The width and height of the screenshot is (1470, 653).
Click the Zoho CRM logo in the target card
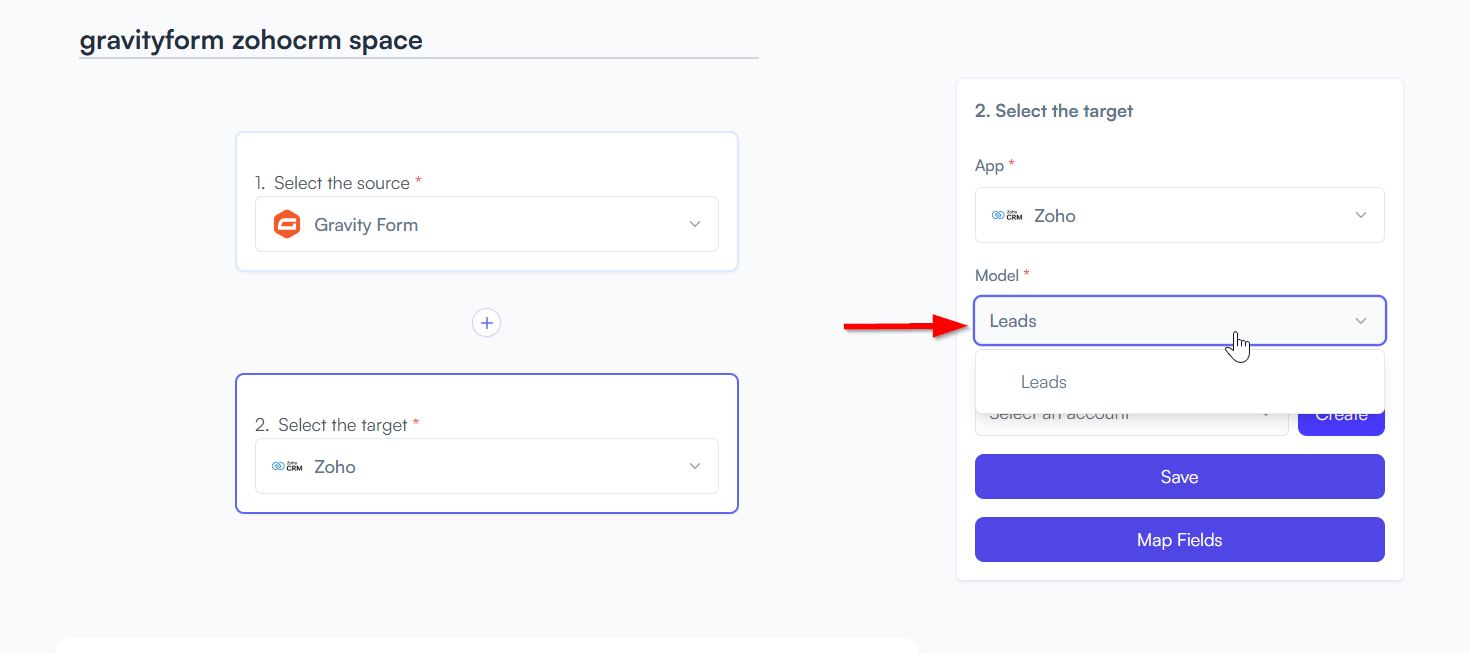287,466
